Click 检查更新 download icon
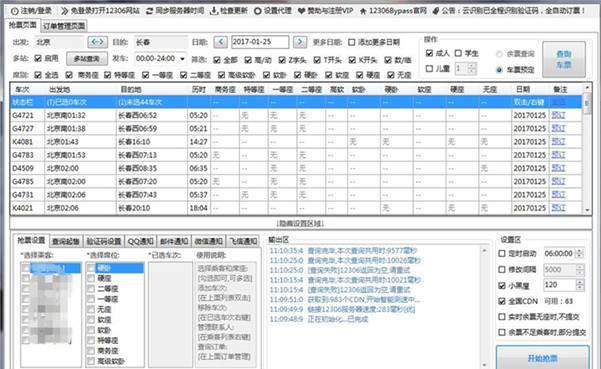This screenshot has width=601, height=369. coord(214,11)
